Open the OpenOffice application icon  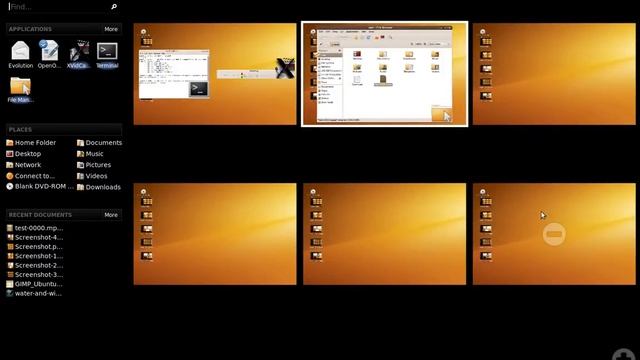(49, 54)
